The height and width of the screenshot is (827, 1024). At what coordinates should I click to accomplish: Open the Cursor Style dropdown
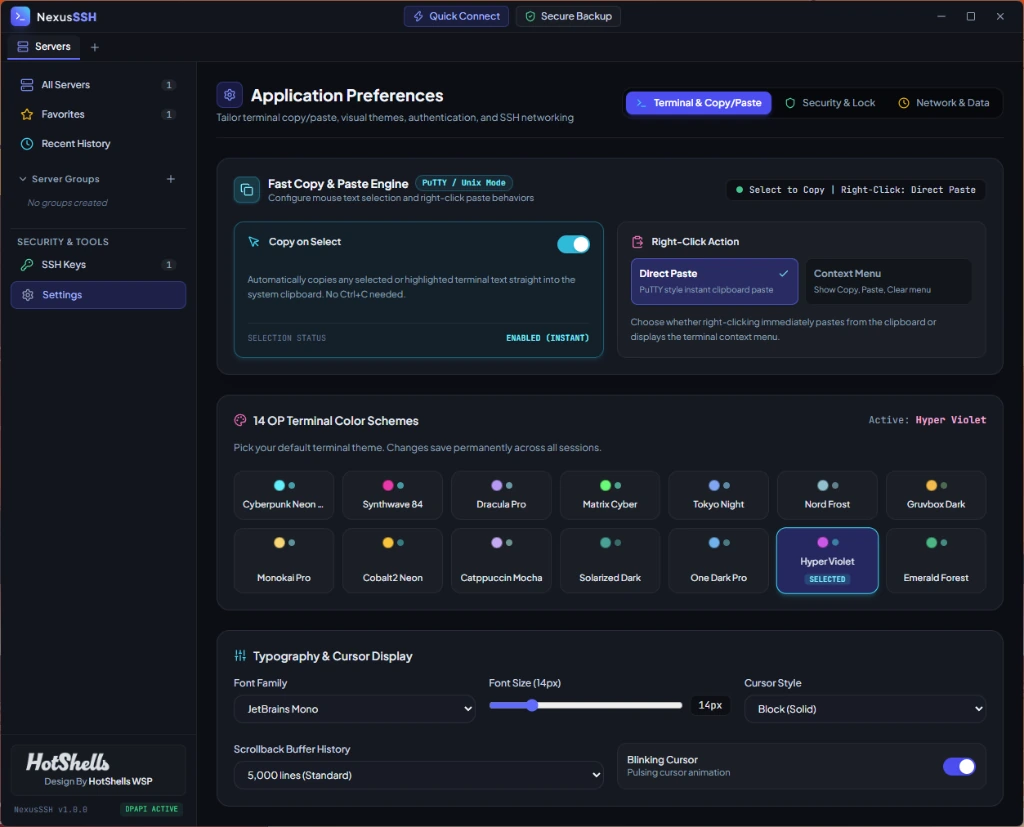(x=865, y=709)
